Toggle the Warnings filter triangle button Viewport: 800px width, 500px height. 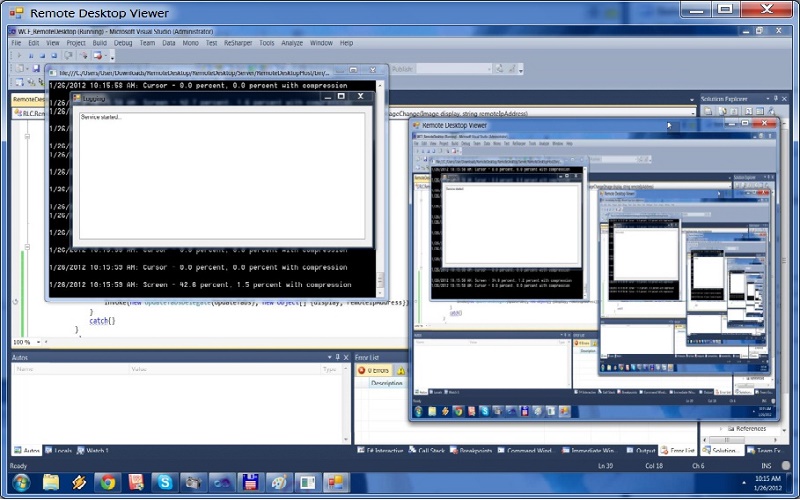[401, 370]
